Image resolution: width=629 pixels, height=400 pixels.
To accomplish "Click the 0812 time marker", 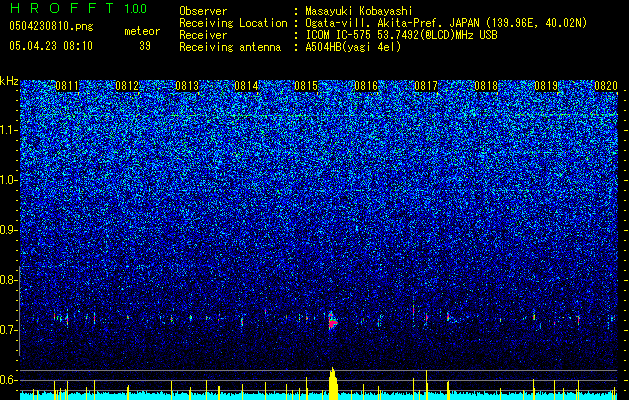I will [x=127, y=86].
